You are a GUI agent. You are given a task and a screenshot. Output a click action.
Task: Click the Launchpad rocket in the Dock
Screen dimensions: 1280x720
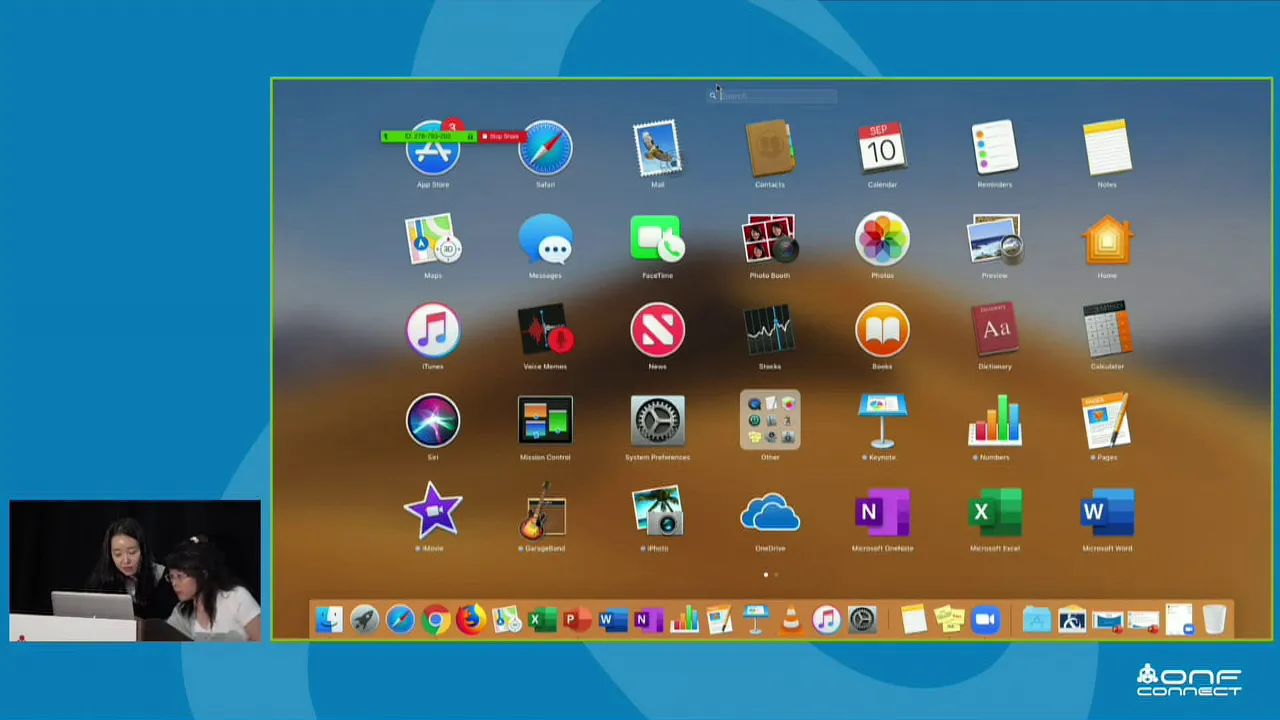click(x=364, y=620)
